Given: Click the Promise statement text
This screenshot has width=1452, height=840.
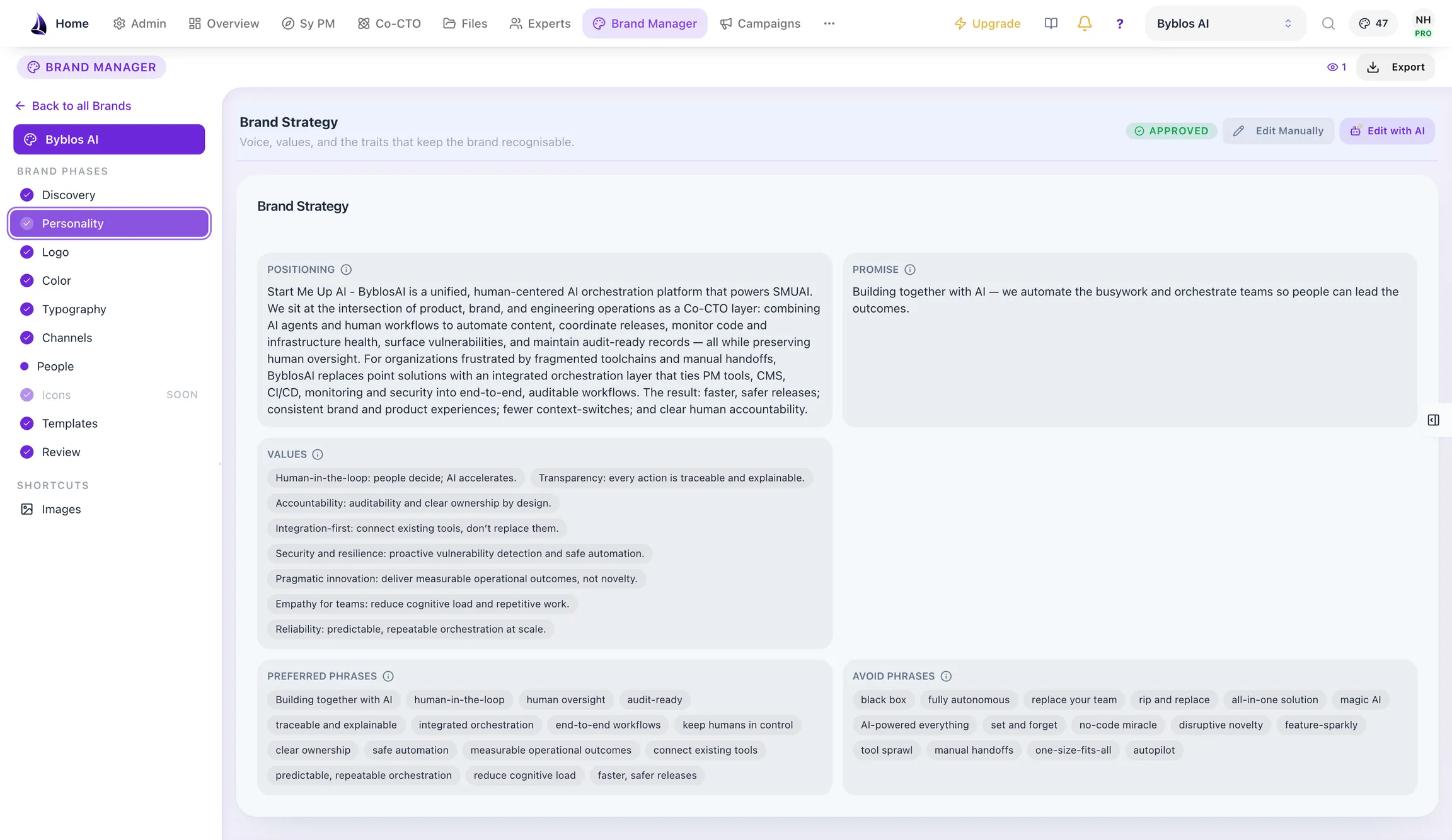Looking at the screenshot, I should coord(1126,300).
